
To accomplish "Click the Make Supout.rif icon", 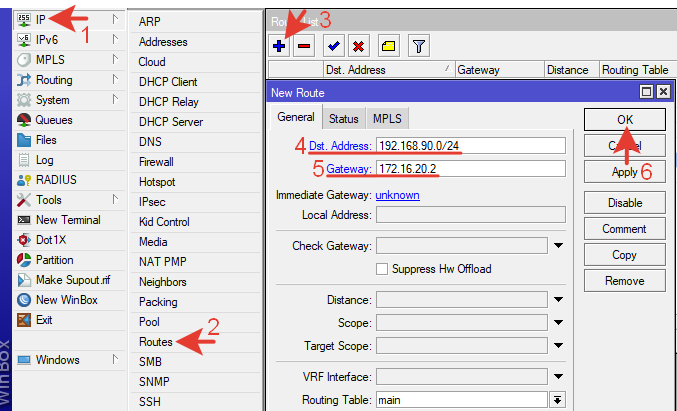I will [x=24, y=280].
